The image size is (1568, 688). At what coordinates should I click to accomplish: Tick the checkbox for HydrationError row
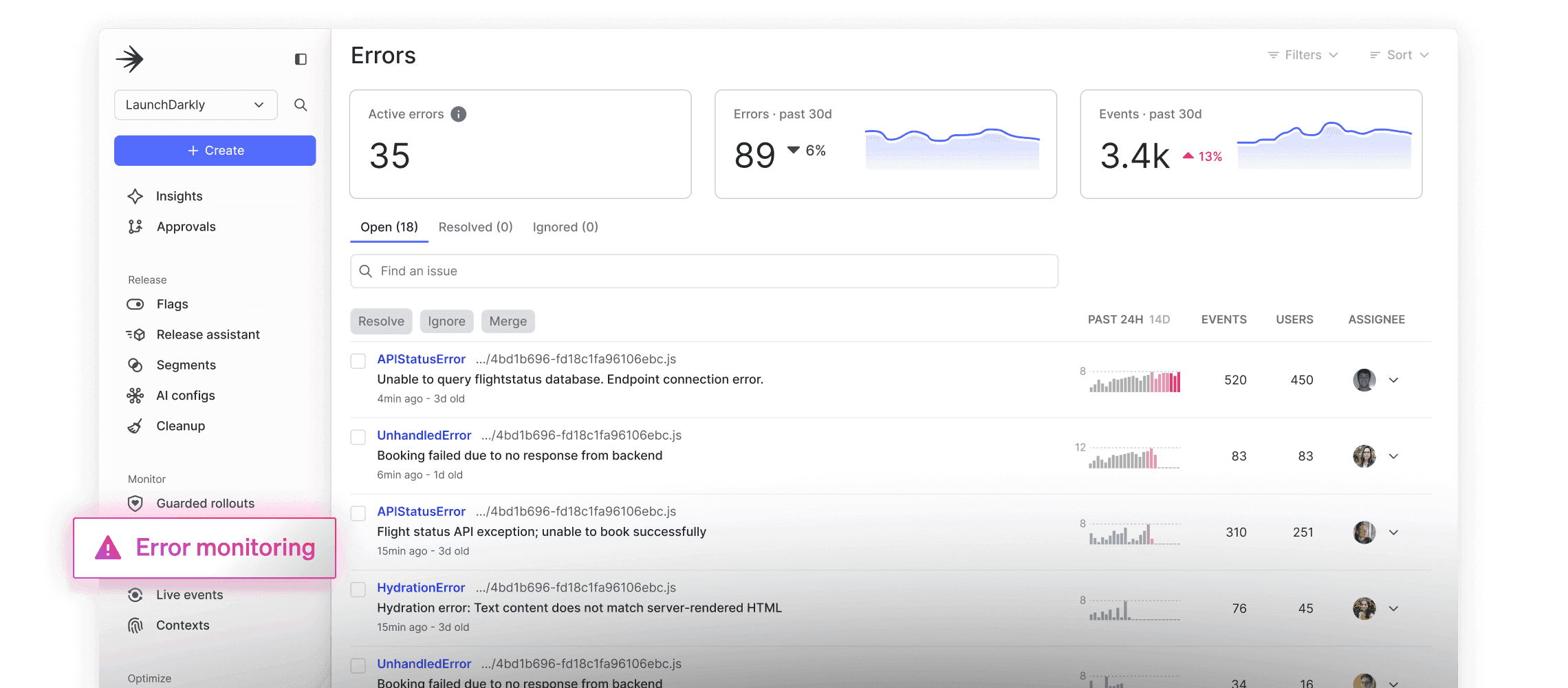pos(358,590)
